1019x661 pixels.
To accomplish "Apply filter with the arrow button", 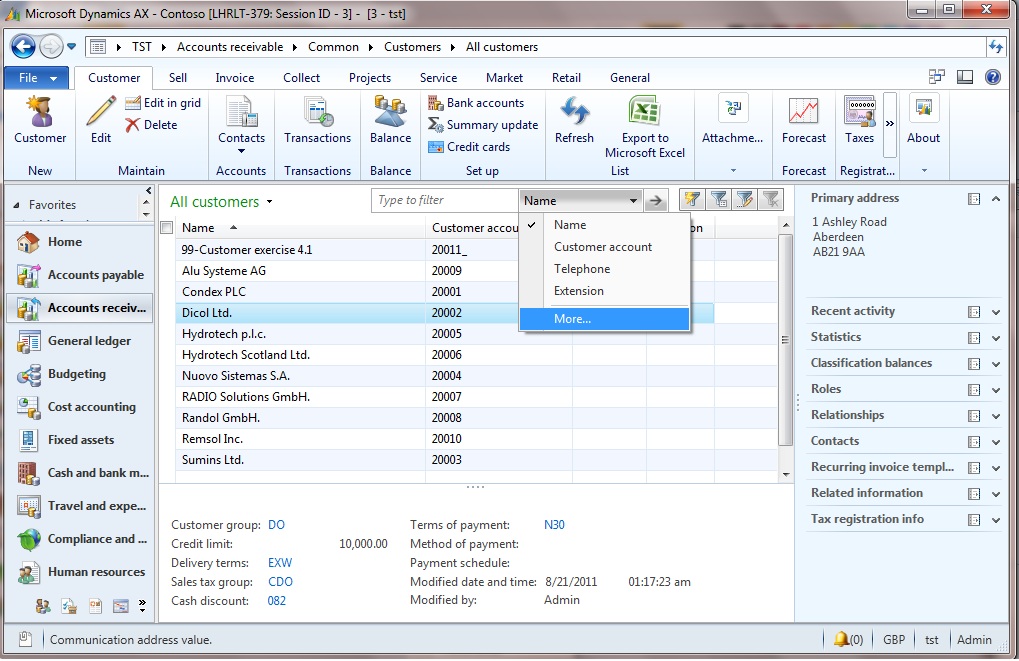I will [x=656, y=201].
